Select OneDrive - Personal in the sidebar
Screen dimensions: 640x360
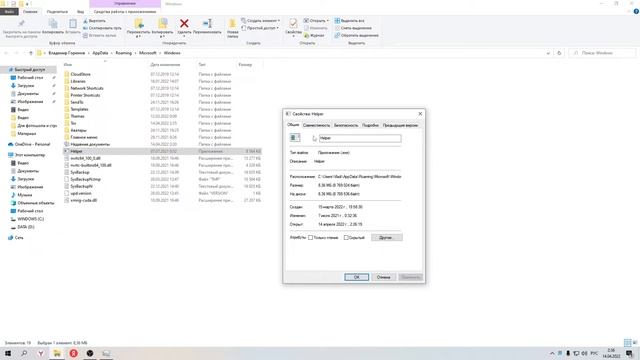tap(32, 144)
